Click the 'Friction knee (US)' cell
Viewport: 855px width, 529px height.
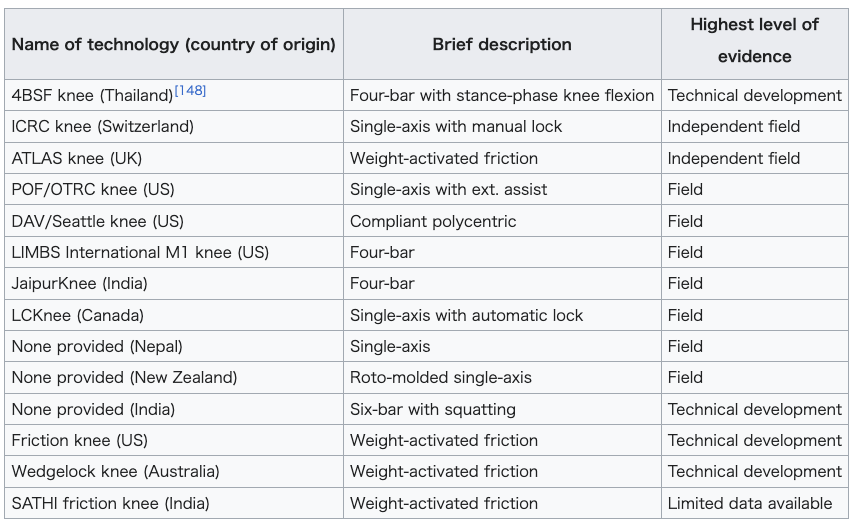(x=174, y=440)
